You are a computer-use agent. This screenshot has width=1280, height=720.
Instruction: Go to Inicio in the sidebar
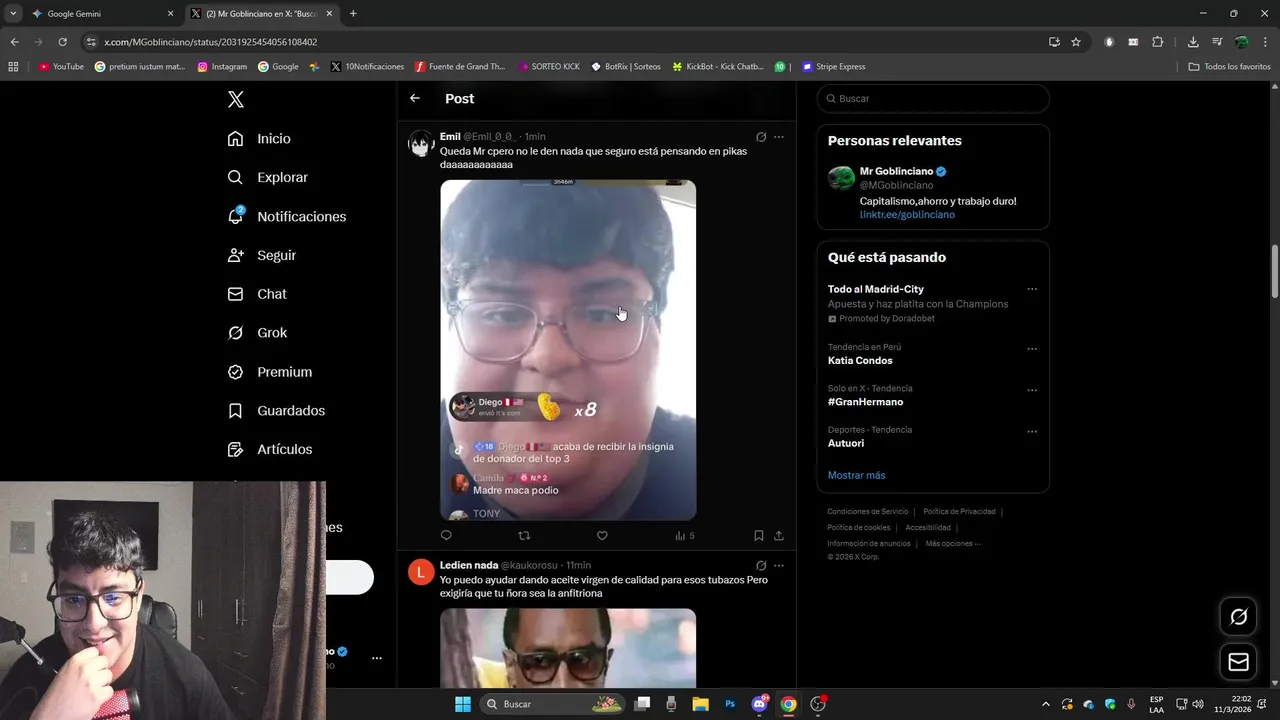(259, 139)
